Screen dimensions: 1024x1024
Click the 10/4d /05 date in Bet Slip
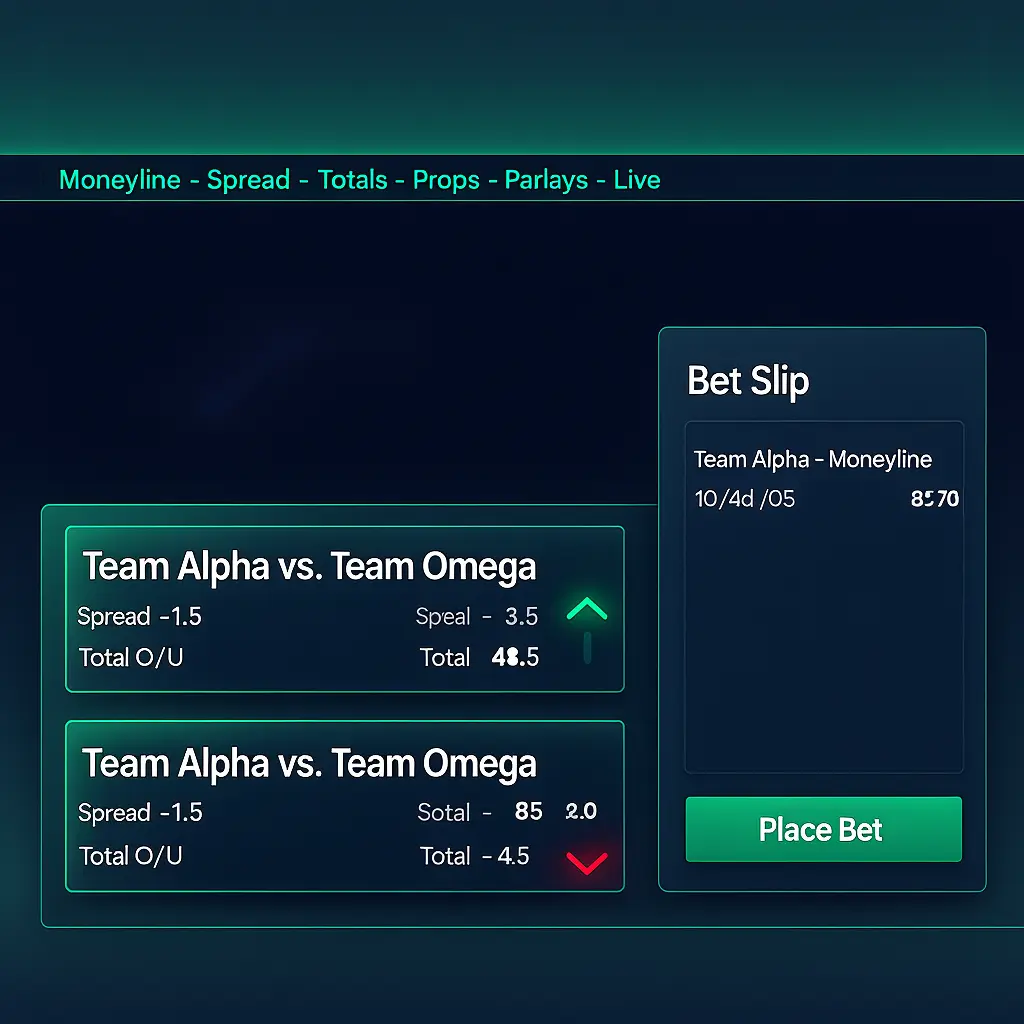click(x=744, y=498)
